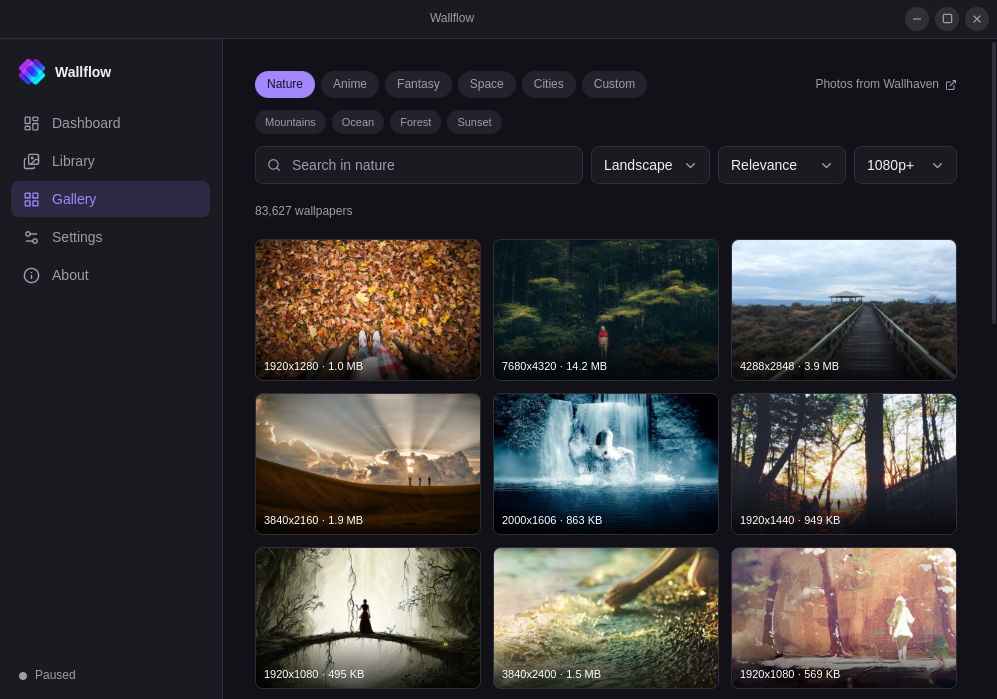This screenshot has height=699, width=997.
Task: Select the boardwalk wallpaper 4288x2848
Action: click(x=844, y=310)
